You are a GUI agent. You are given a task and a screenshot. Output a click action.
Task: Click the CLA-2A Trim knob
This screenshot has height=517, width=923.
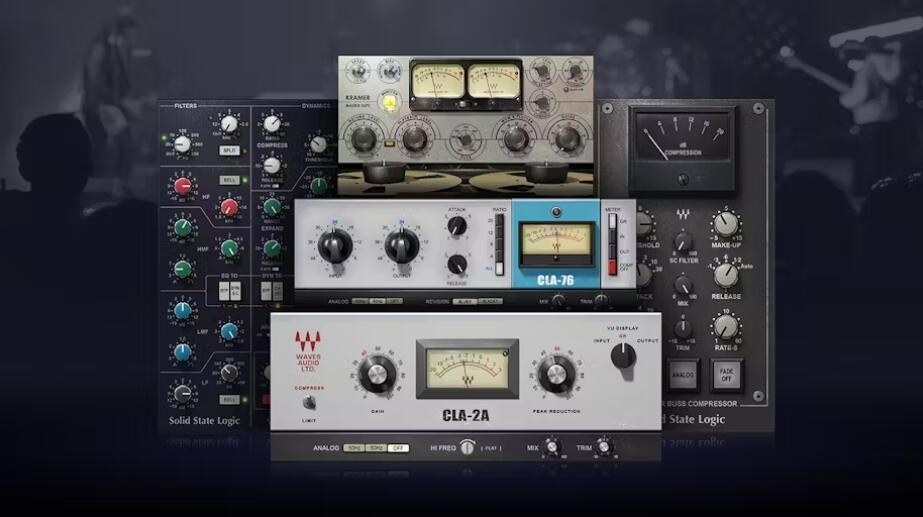point(603,447)
